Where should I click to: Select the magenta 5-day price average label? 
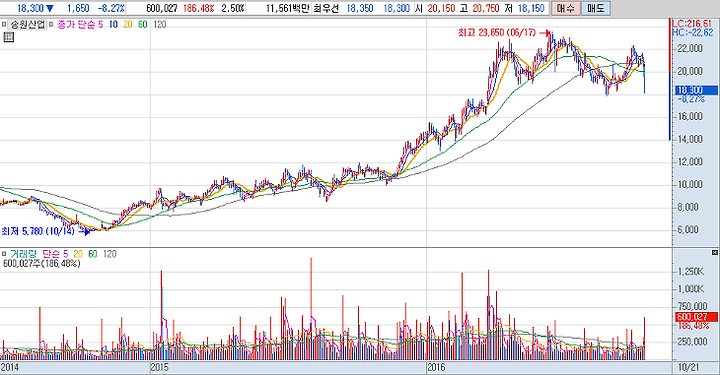[x=101, y=24]
